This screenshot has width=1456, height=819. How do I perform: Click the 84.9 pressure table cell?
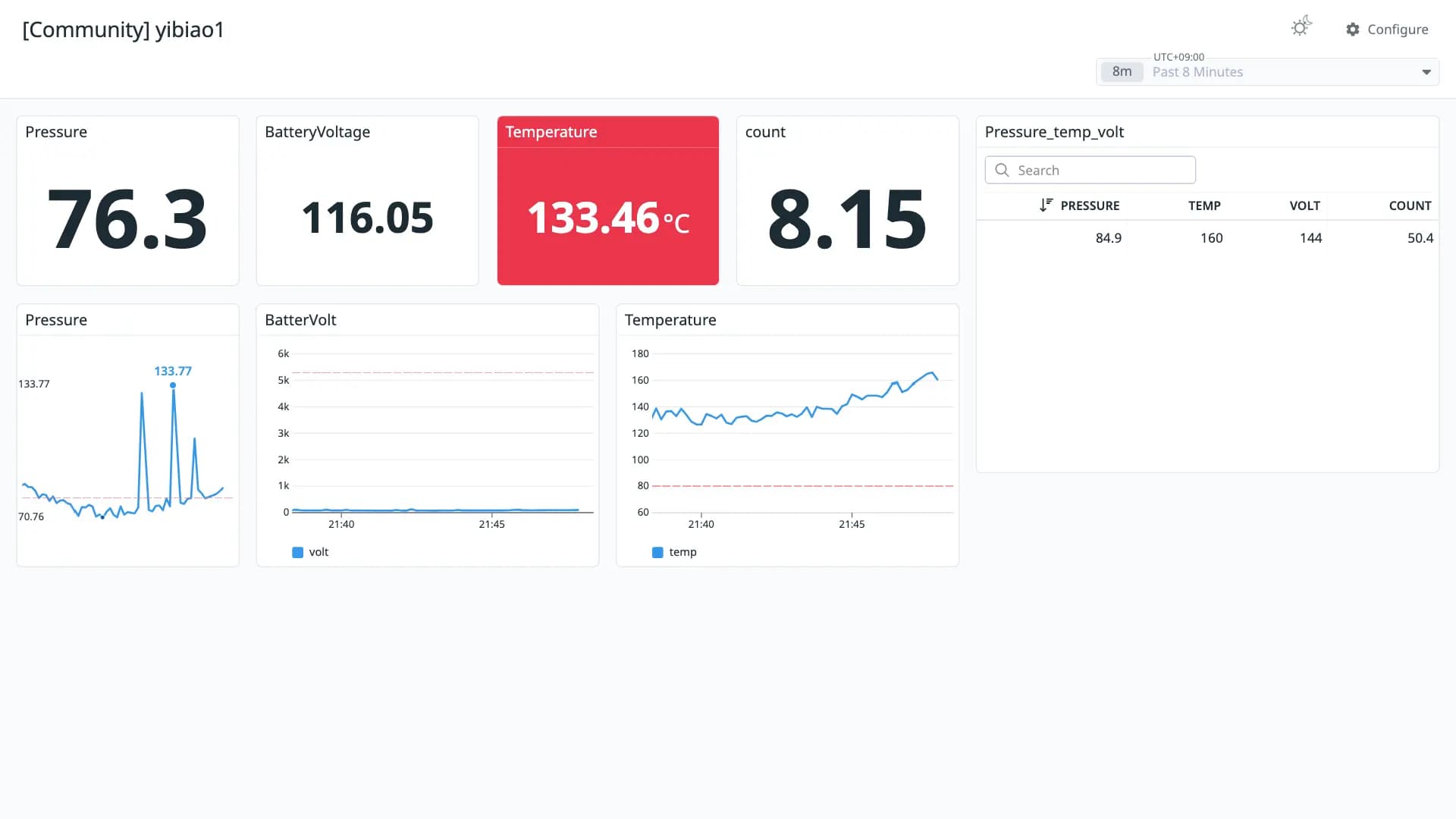[x=1108, y=238]
